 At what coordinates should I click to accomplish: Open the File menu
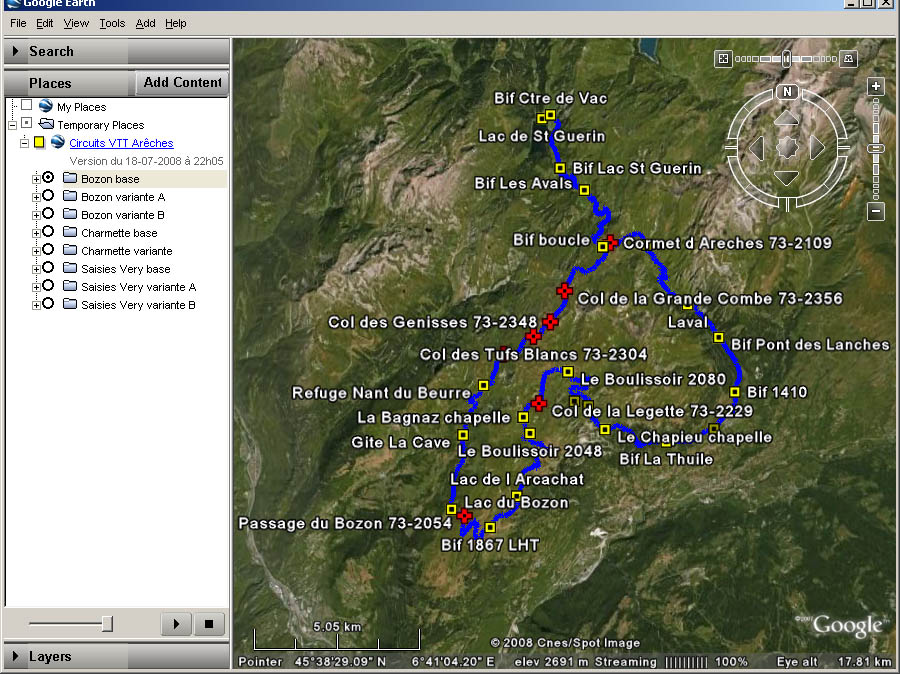click(18, 24)
